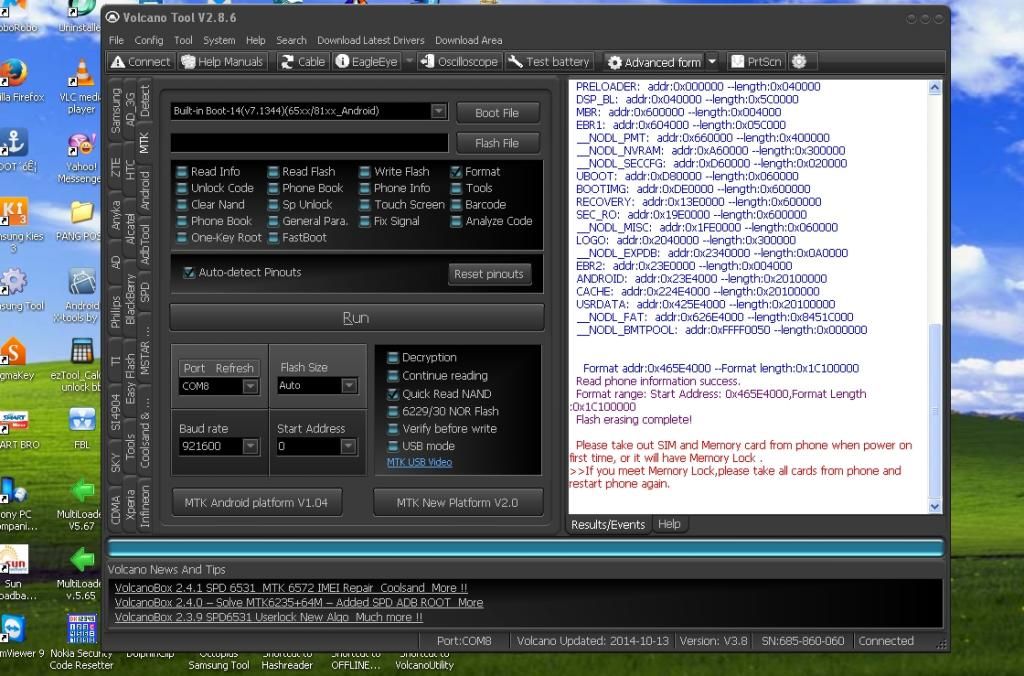The width and height of the screenshot is (1024, 676).
Task: Click the Cable toolbar icon
Action: [303, 62]
